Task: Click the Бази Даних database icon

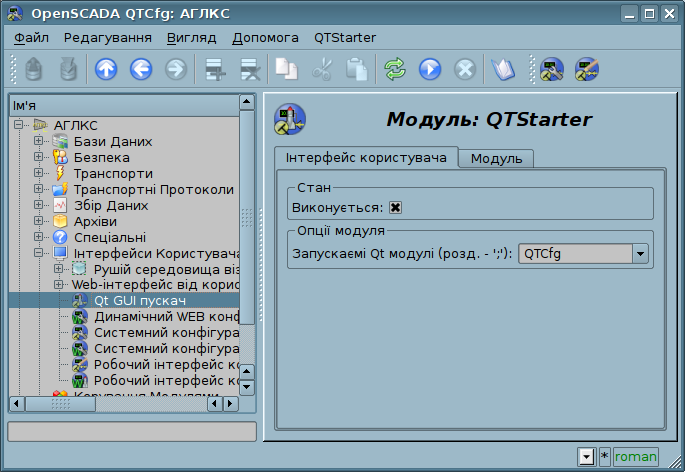Action: point(60,141)
